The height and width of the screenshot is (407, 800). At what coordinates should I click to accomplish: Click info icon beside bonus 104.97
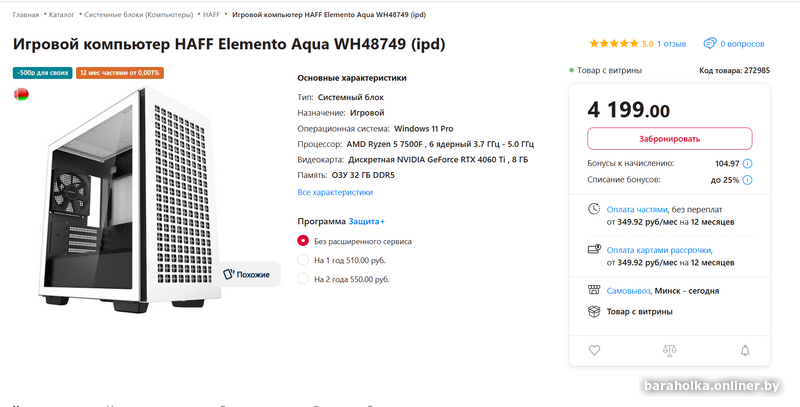[x=748, y=163]
